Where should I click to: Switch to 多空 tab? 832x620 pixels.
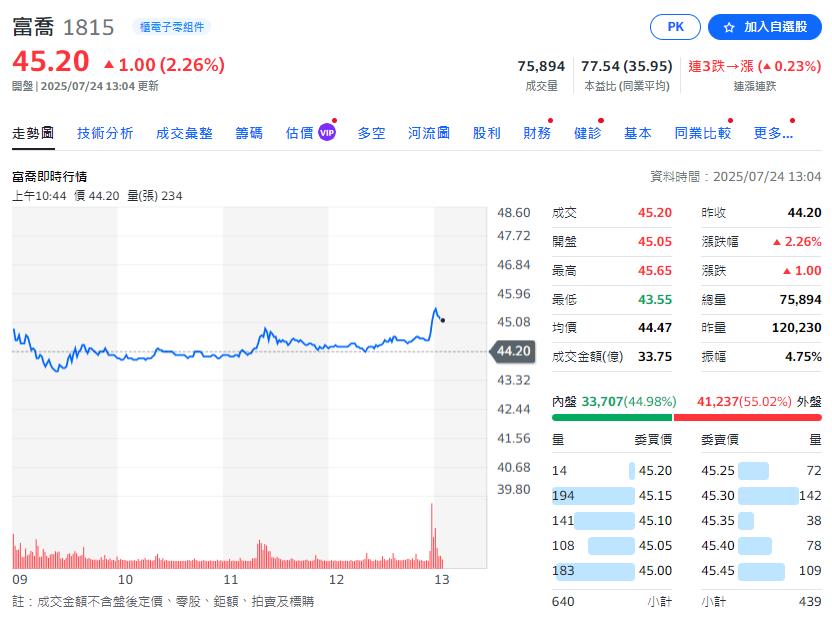click(371, 133)
